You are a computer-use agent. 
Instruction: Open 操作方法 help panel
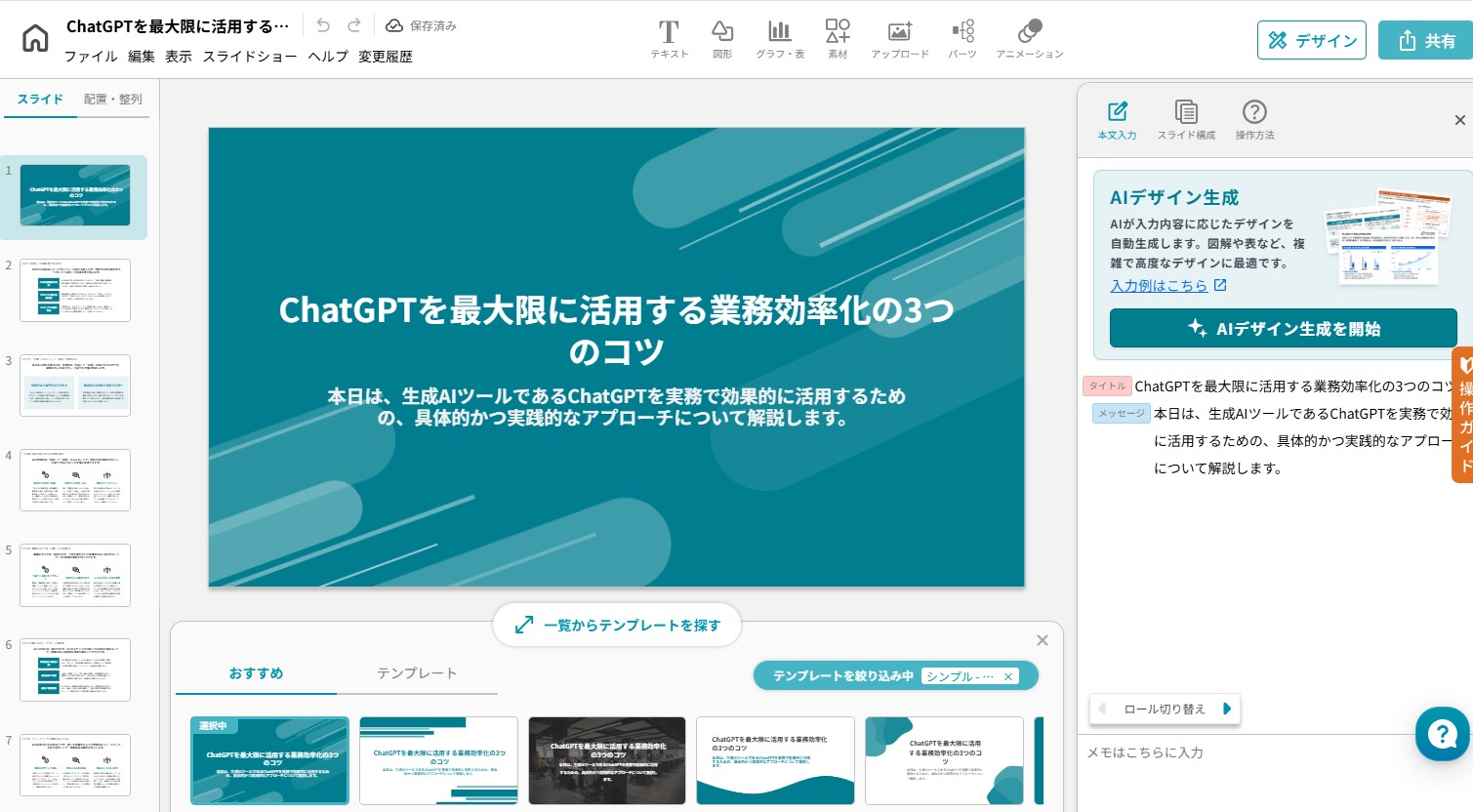[x=1254, y=120]
